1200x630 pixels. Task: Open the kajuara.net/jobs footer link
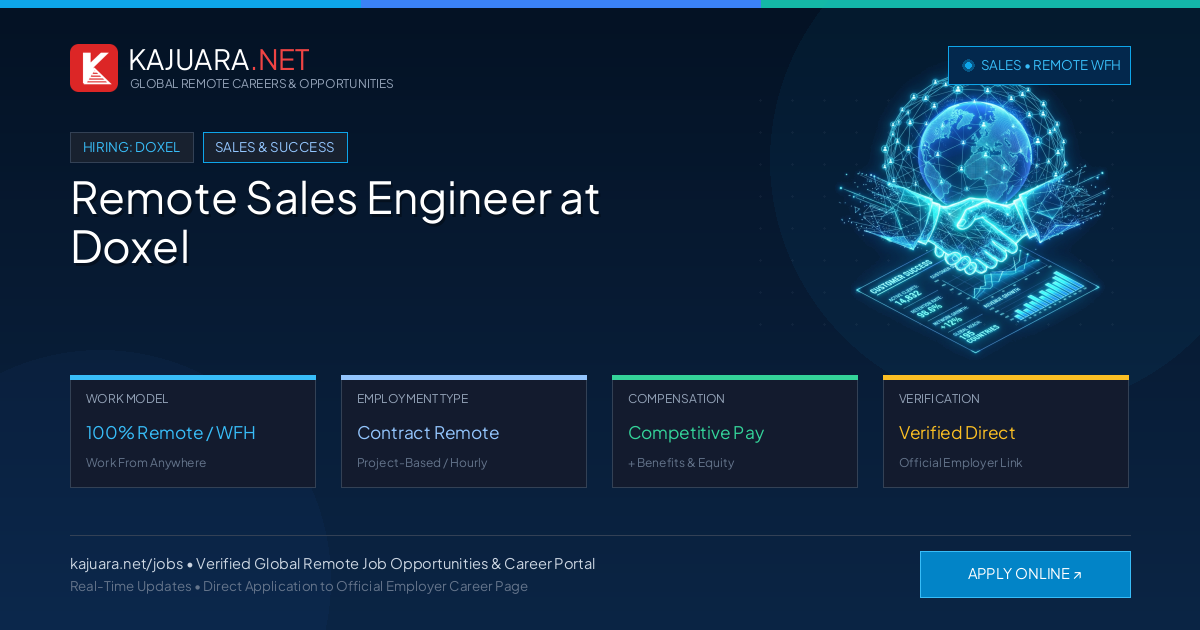tap(127, 564)
